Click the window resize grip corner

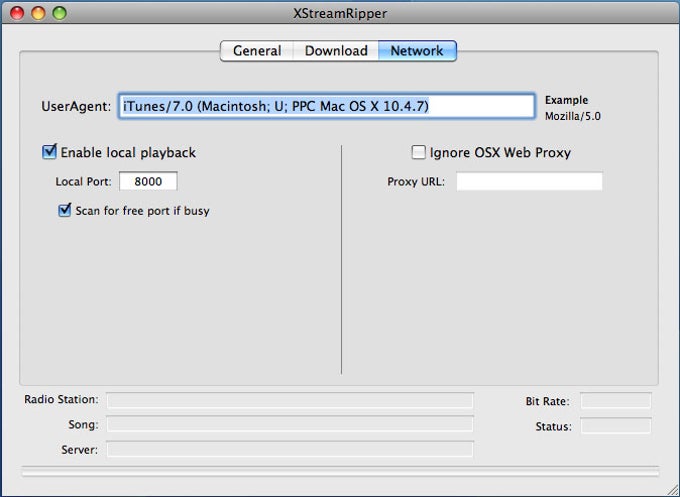point(672,490)
